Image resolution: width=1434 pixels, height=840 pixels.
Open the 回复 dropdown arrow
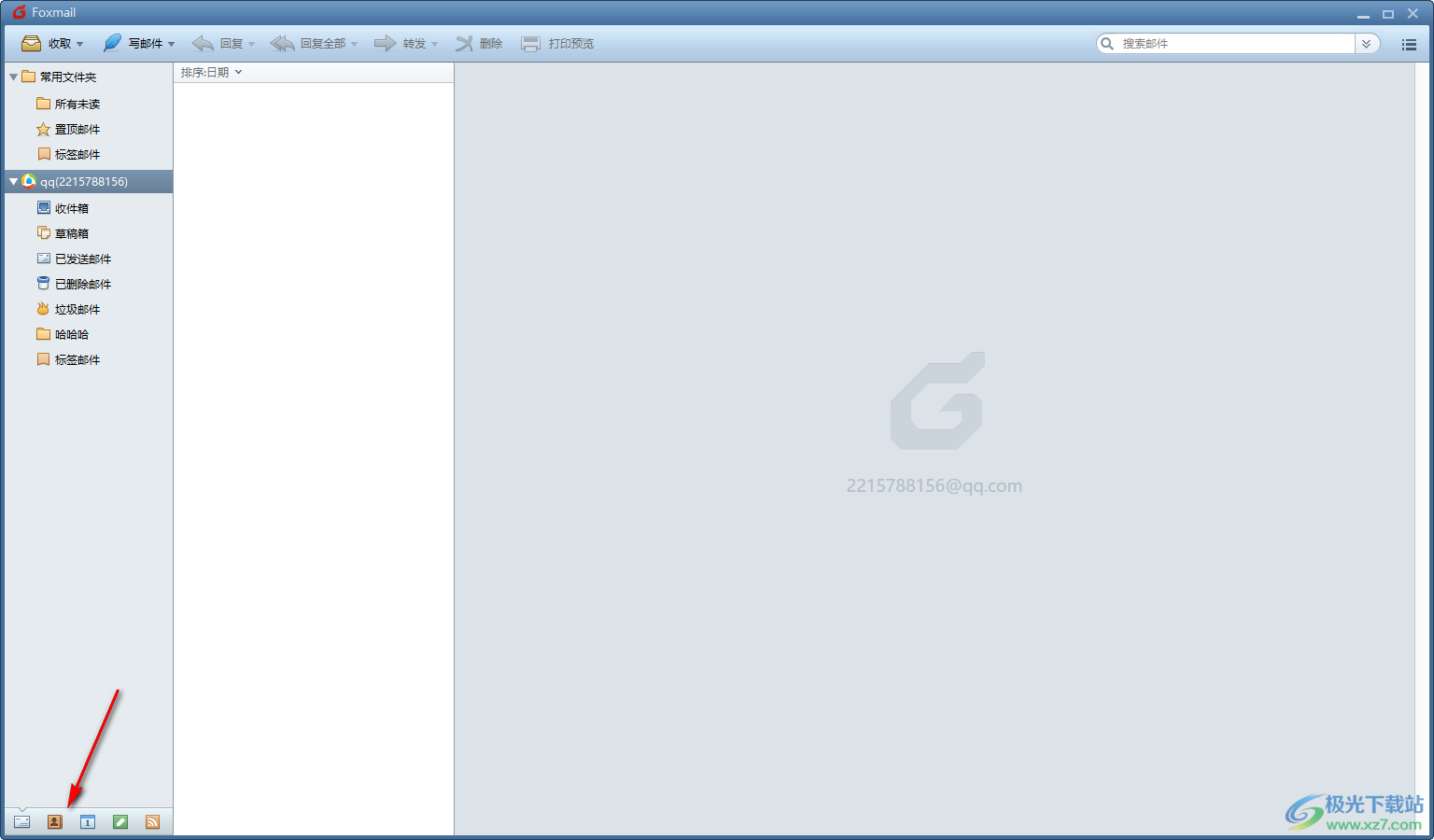(252, 44)
